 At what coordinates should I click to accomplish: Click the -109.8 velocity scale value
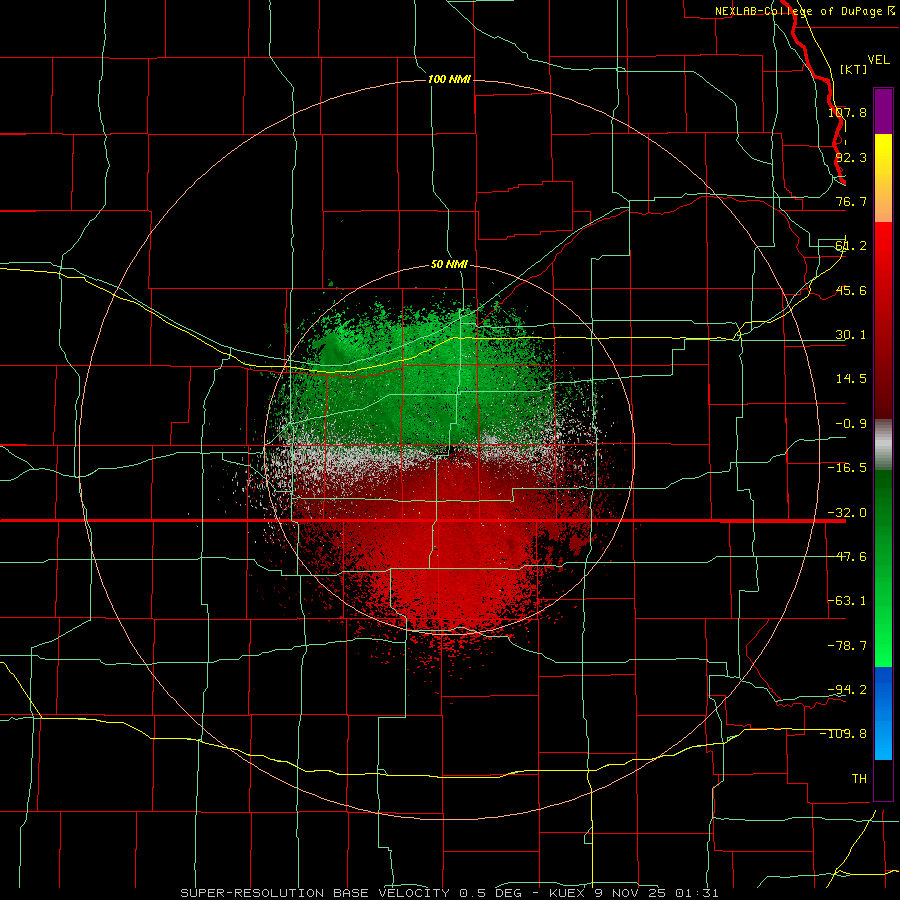click(843, 734)
